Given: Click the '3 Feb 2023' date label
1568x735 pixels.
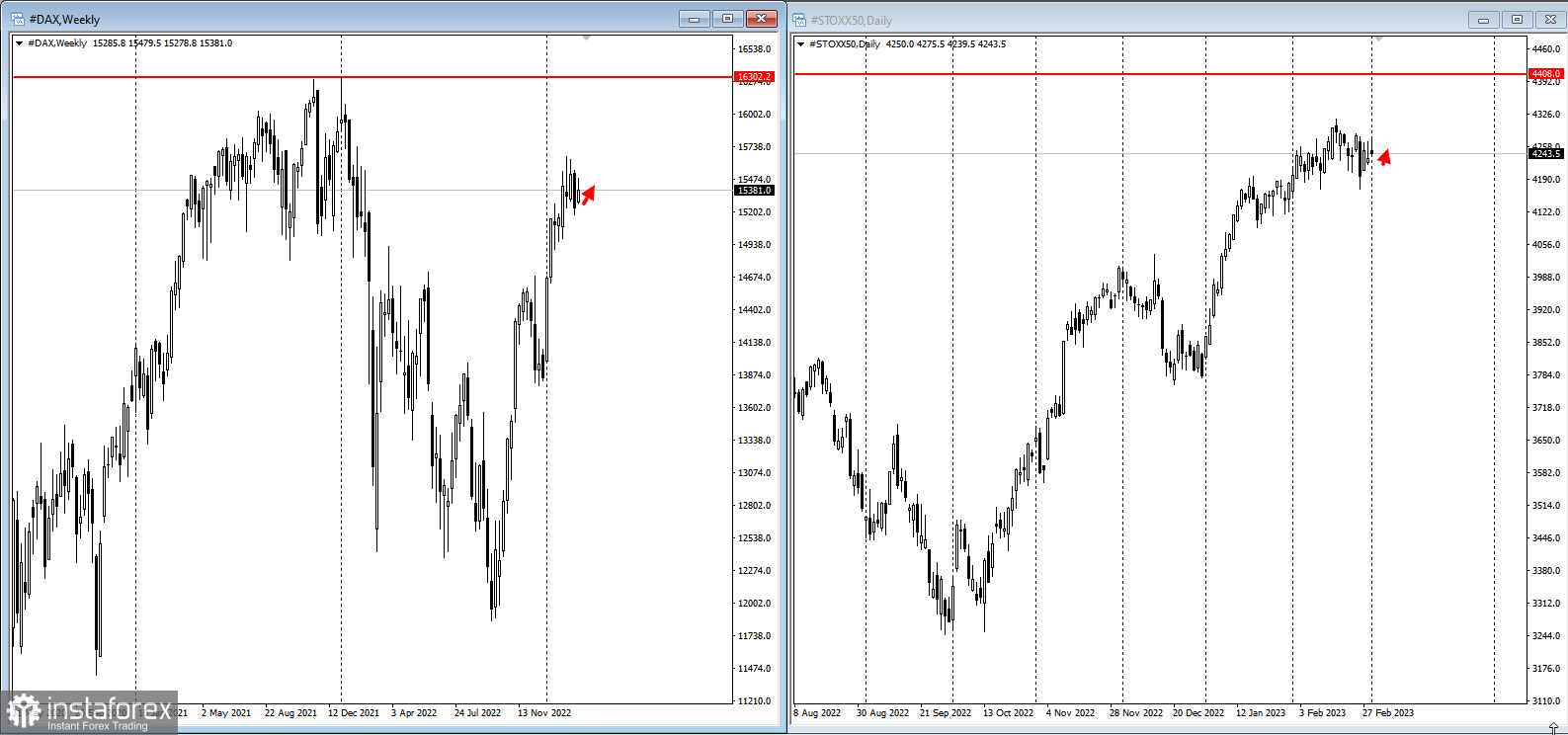Looking at the screenshot, I should pyautogui.click(x=1322, y=713).
